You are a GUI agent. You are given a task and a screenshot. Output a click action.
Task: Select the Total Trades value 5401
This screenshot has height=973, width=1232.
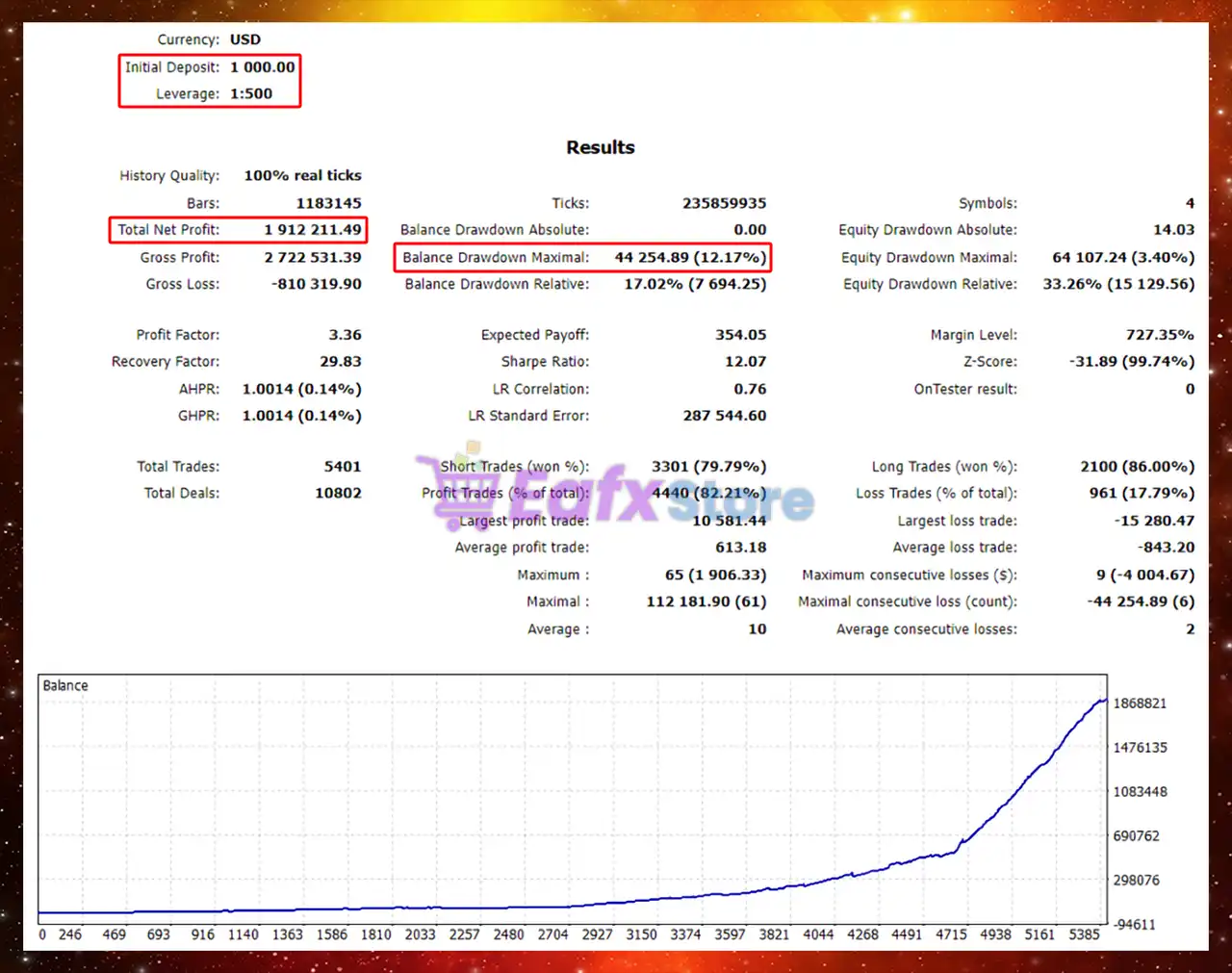click(x=342, y=467)
